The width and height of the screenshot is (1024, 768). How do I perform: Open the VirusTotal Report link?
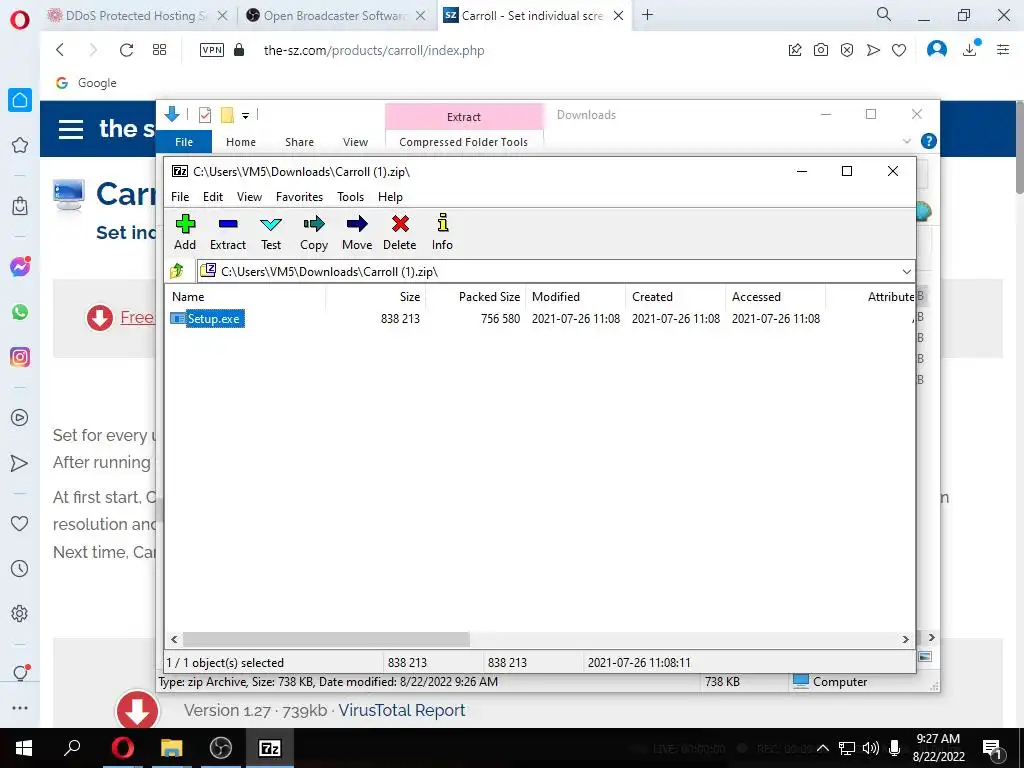click(x=402, y=711)
